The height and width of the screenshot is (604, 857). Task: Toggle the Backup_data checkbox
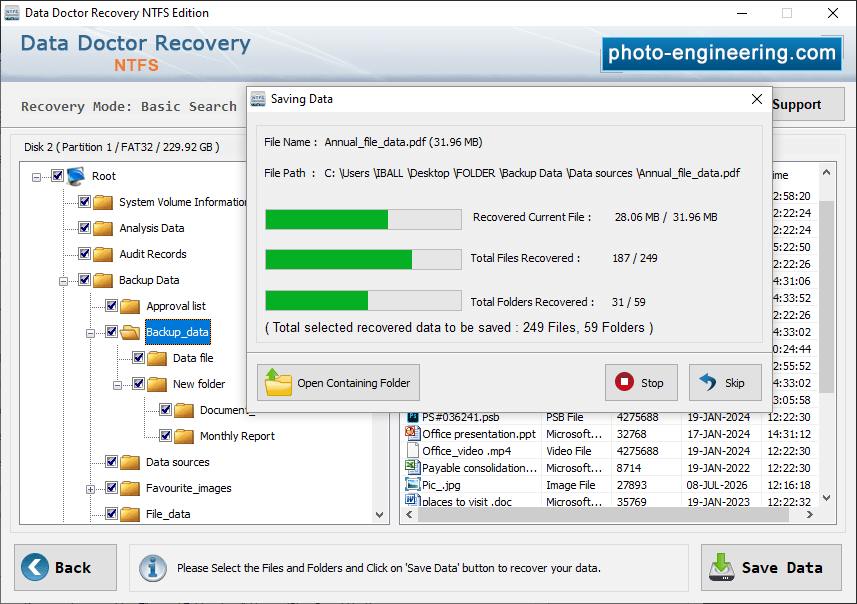[x=111, y=331]
